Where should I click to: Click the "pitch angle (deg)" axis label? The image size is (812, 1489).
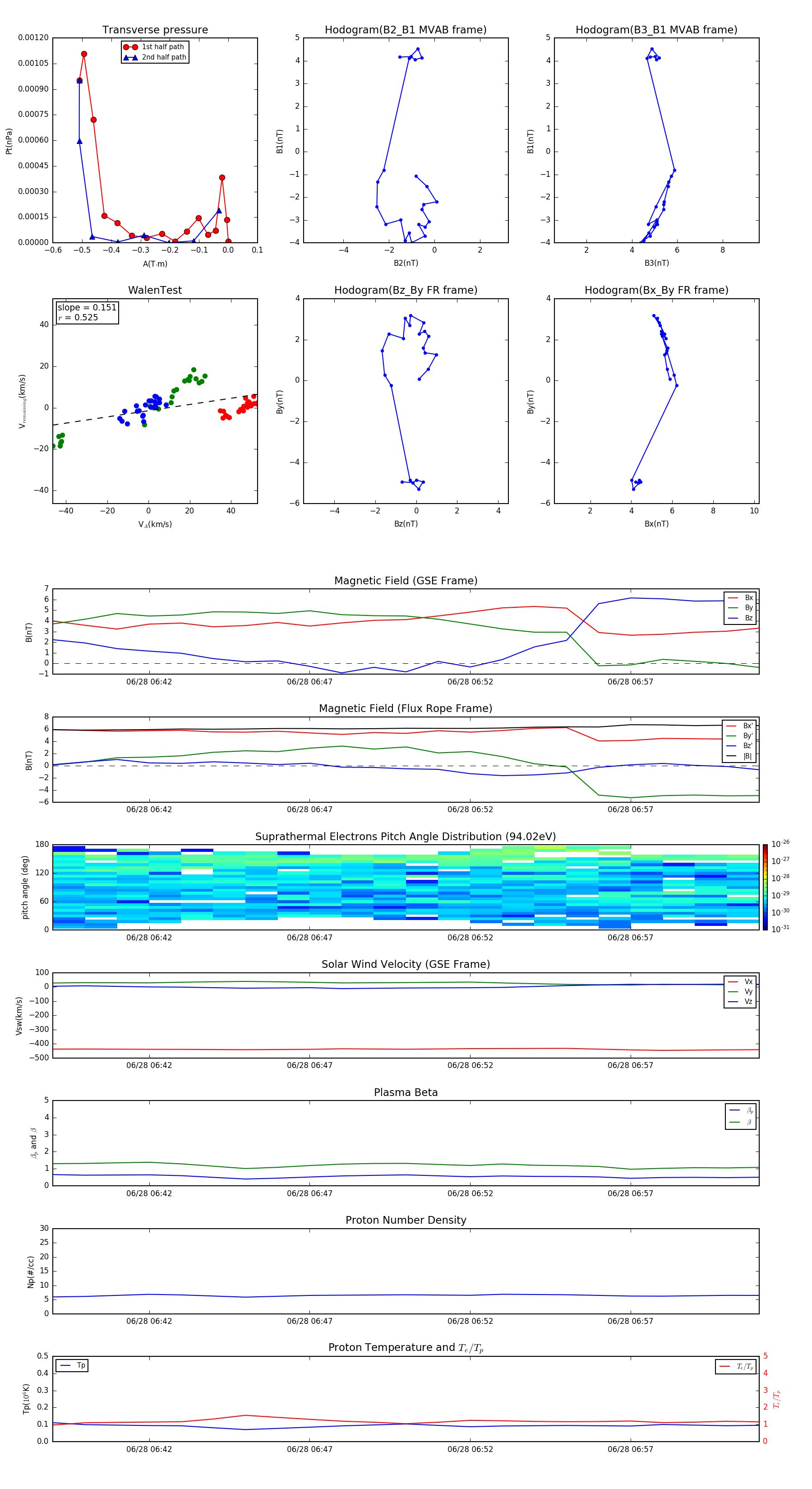click(x=25, y=887)
